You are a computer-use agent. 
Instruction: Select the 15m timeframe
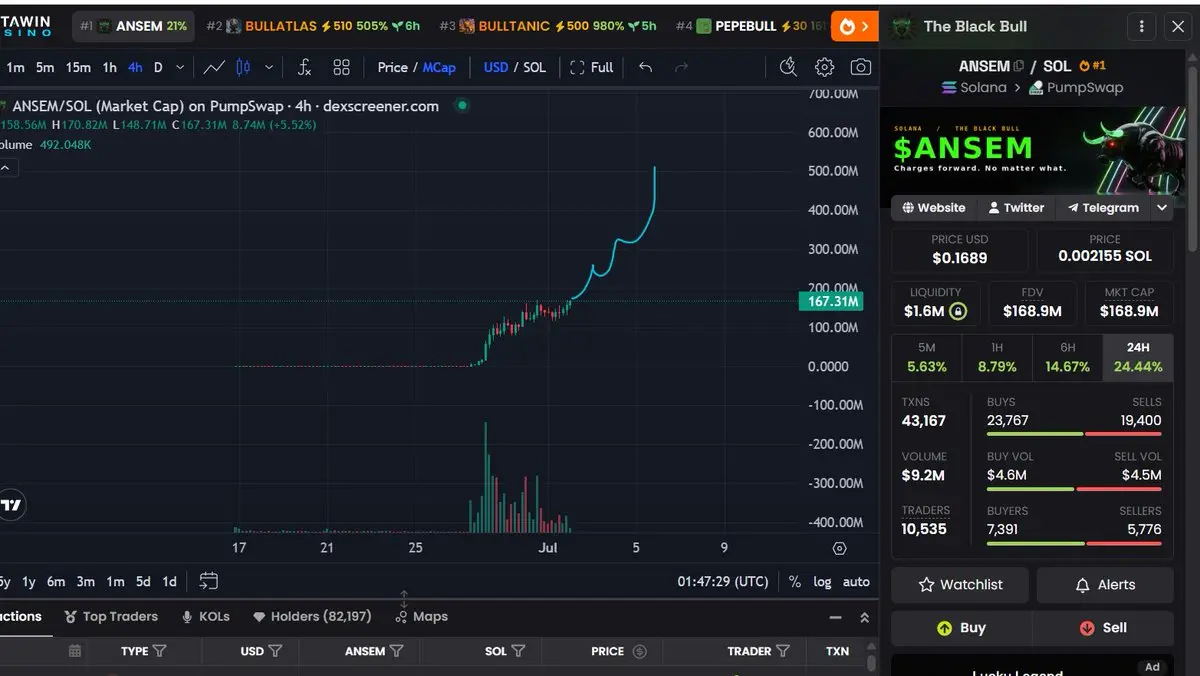[78, 67]
